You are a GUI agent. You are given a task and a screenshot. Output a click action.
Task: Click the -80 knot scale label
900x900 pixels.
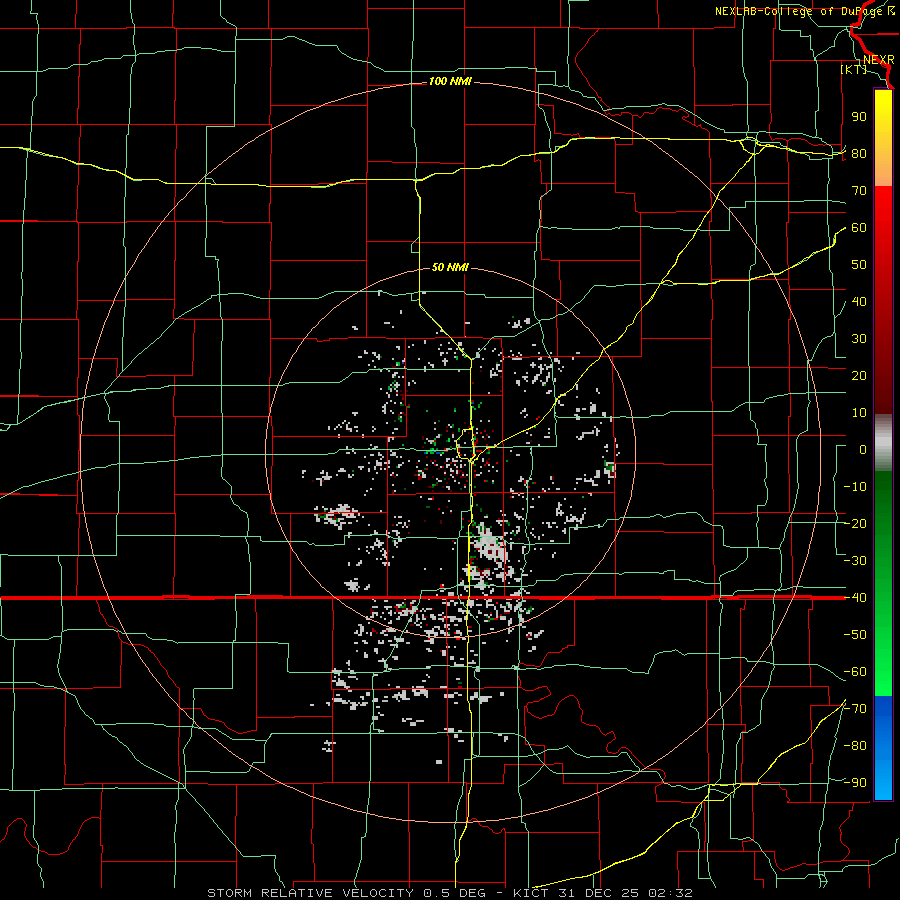855,746
